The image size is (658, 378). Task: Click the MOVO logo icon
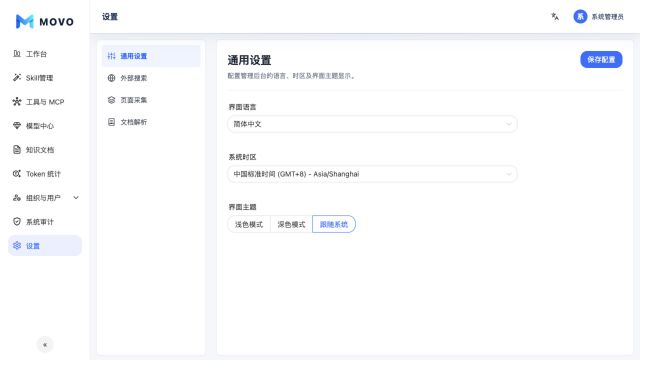[24, 21]
